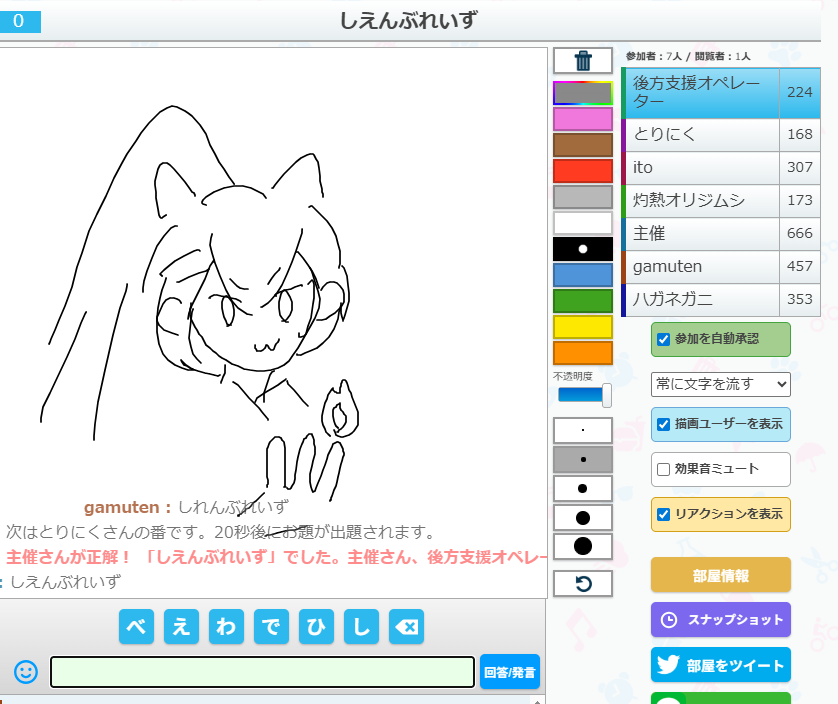838x704 pixels.
Task: Open the emoji smiley picker
Action: [x=26, y=672]
